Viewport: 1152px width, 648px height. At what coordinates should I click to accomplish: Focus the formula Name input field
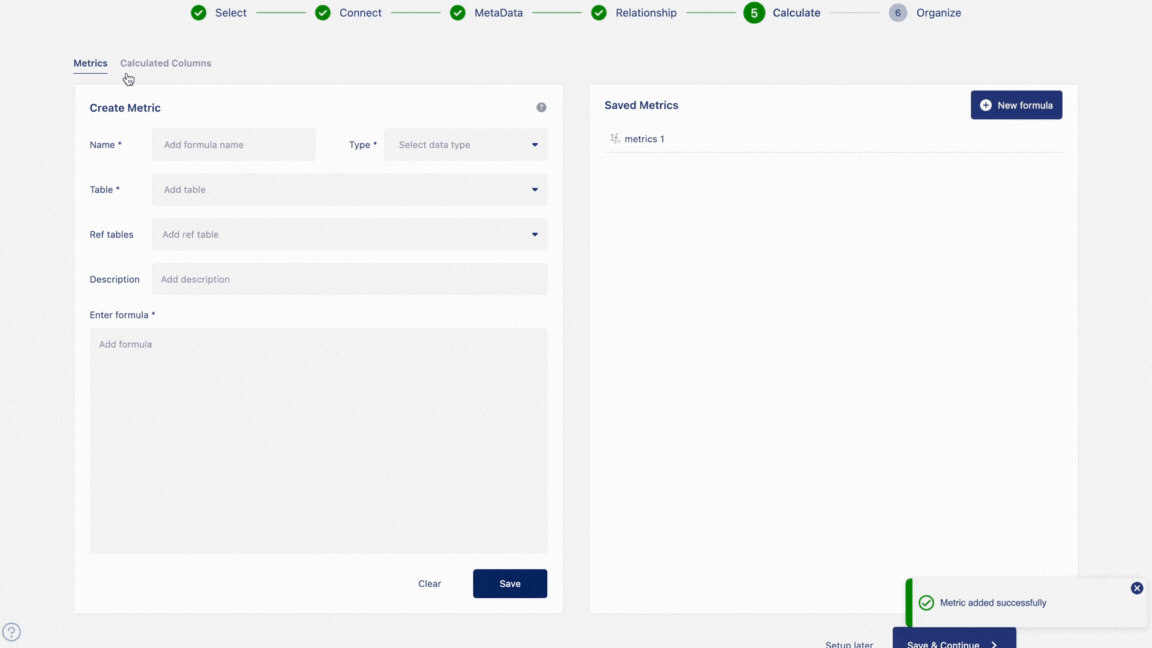234,145
